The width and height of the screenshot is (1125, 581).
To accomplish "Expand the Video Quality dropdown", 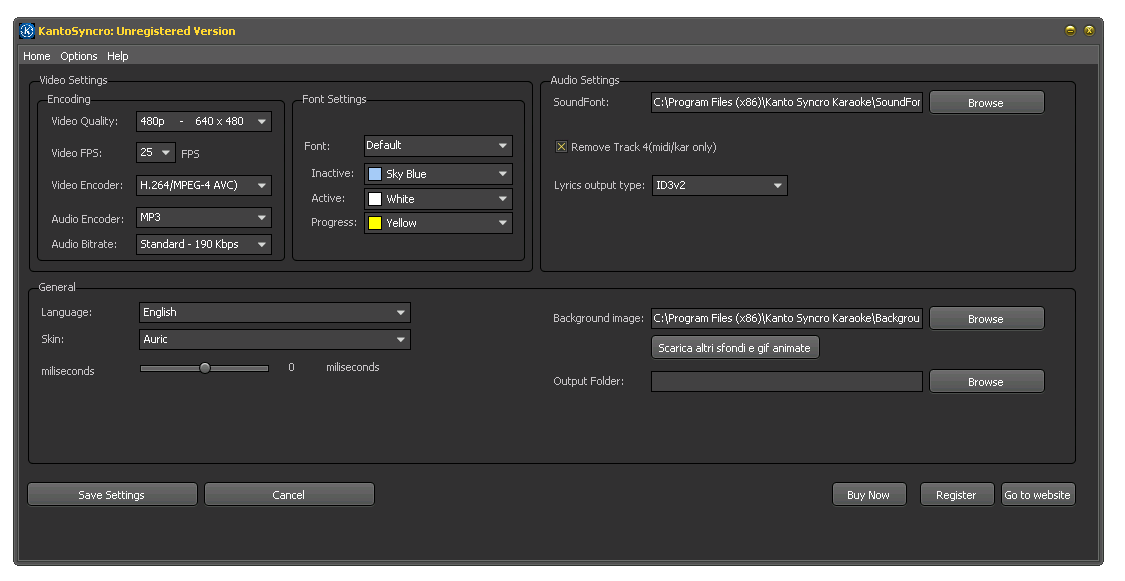I will coord(204,121).
